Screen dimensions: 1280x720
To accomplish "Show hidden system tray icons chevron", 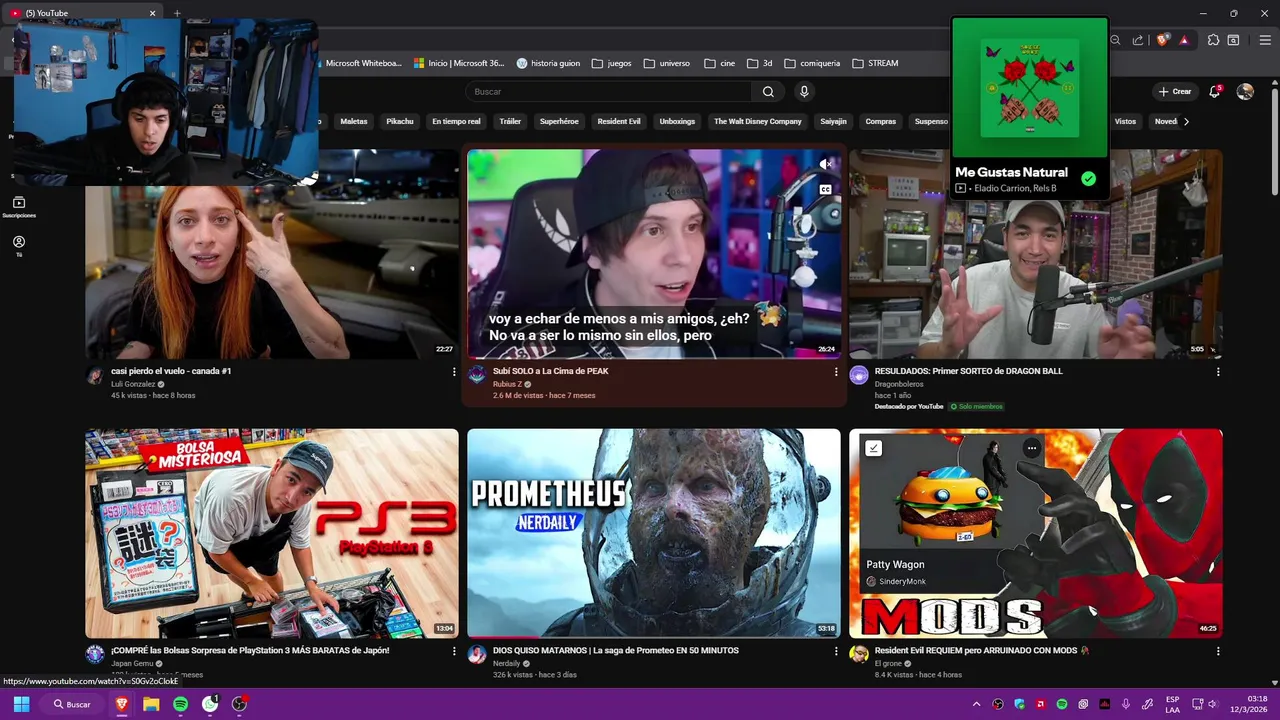I will coord(976,704).
